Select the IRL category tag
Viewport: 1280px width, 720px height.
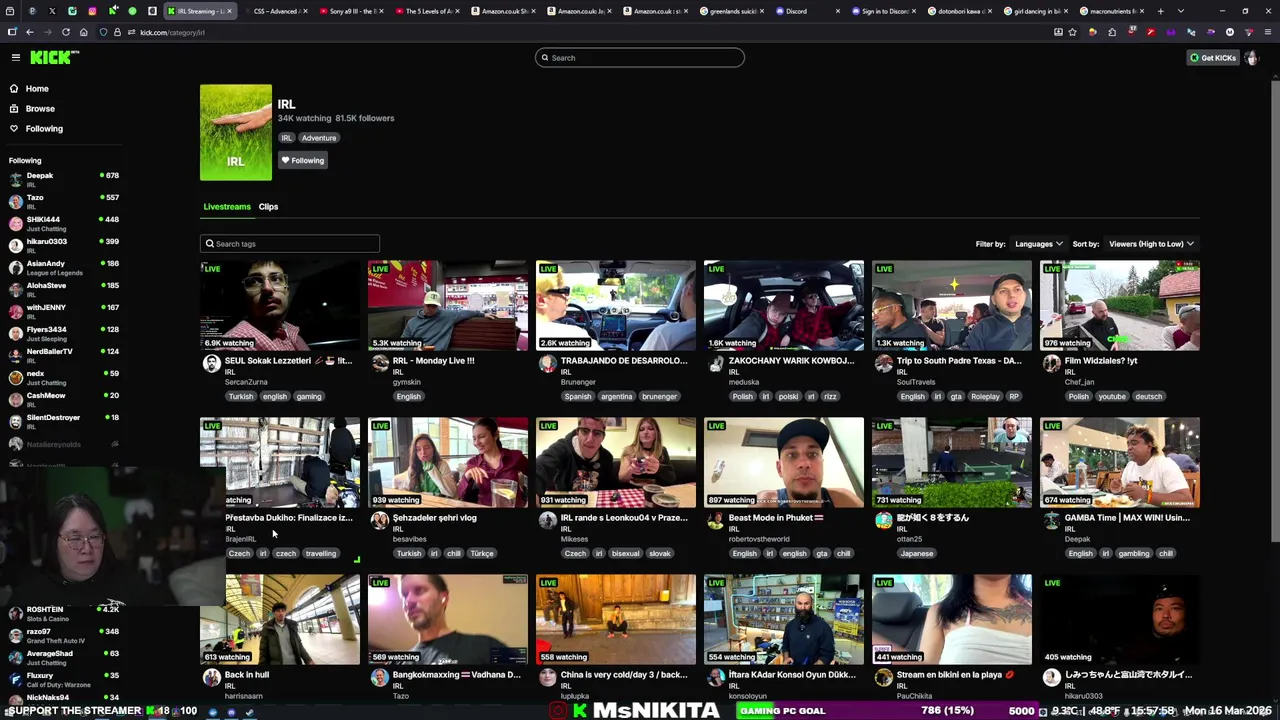tap(286, 138)
